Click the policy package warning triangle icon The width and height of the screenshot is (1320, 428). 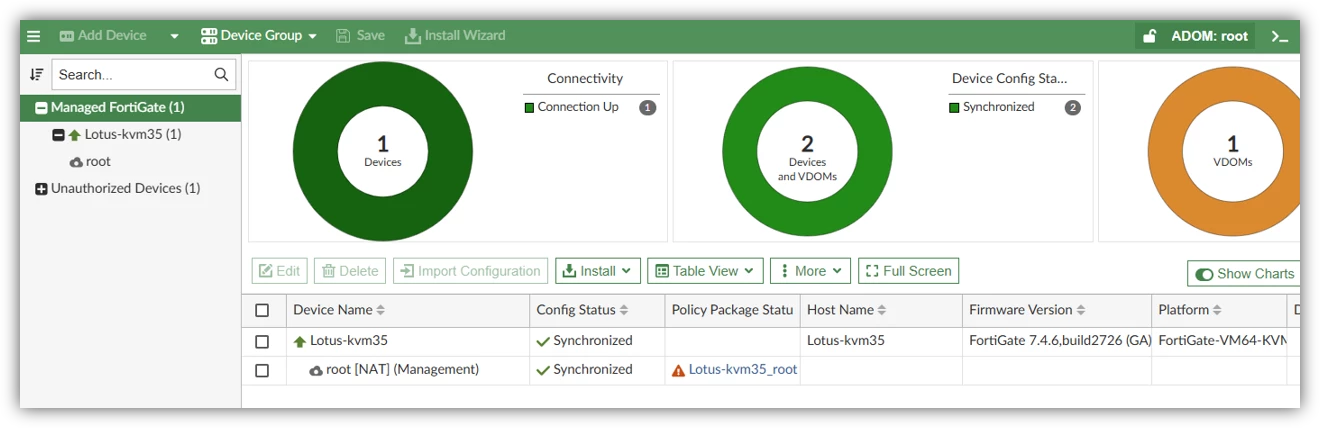point(679,371)
